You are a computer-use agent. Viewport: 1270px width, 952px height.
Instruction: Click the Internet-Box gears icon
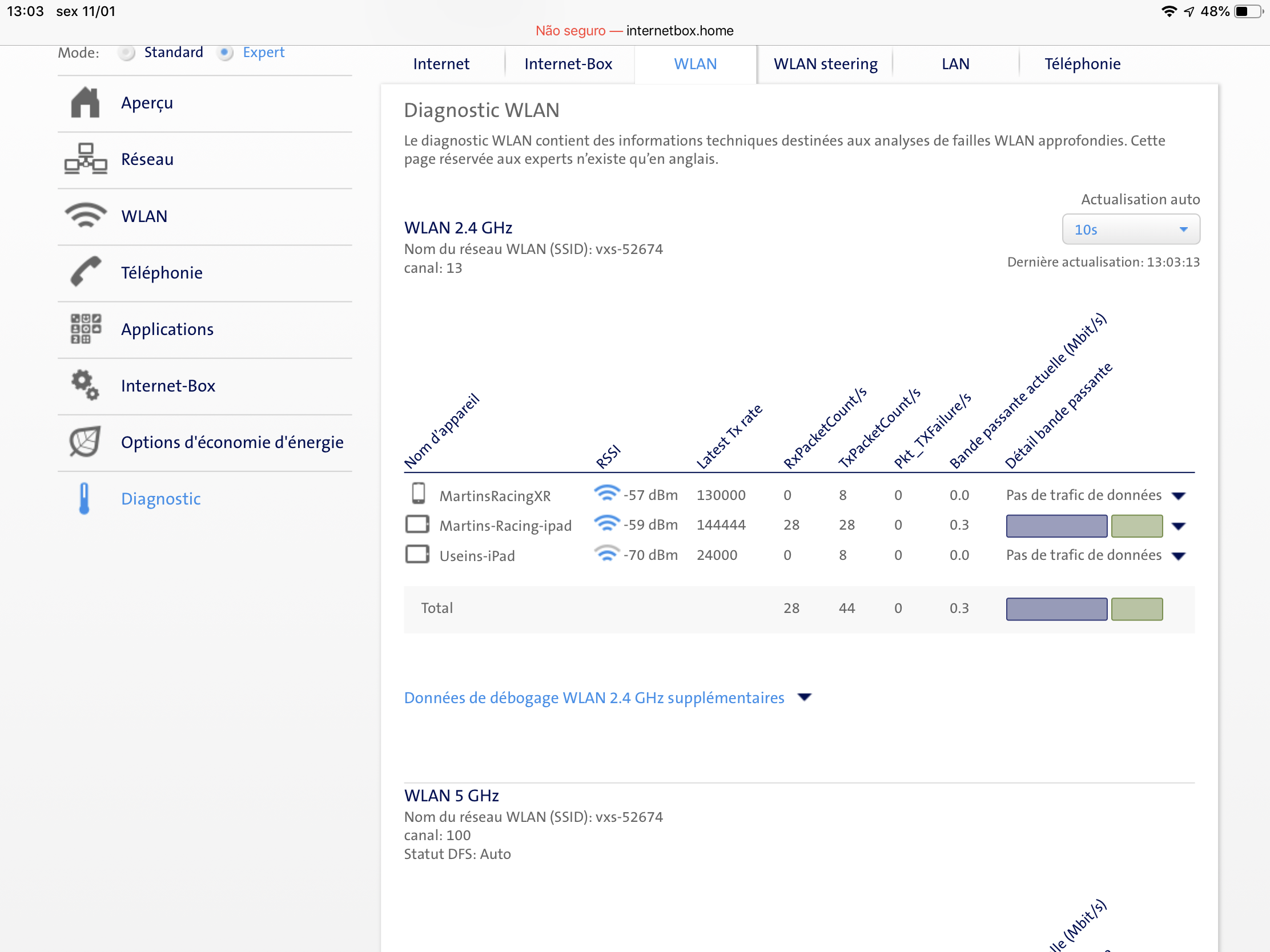click(85, 385)
